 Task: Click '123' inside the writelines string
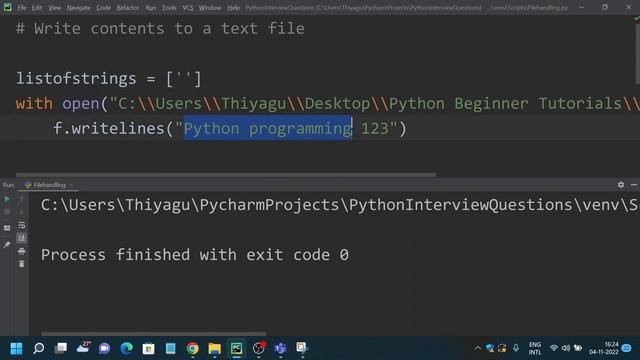point(375,129)
